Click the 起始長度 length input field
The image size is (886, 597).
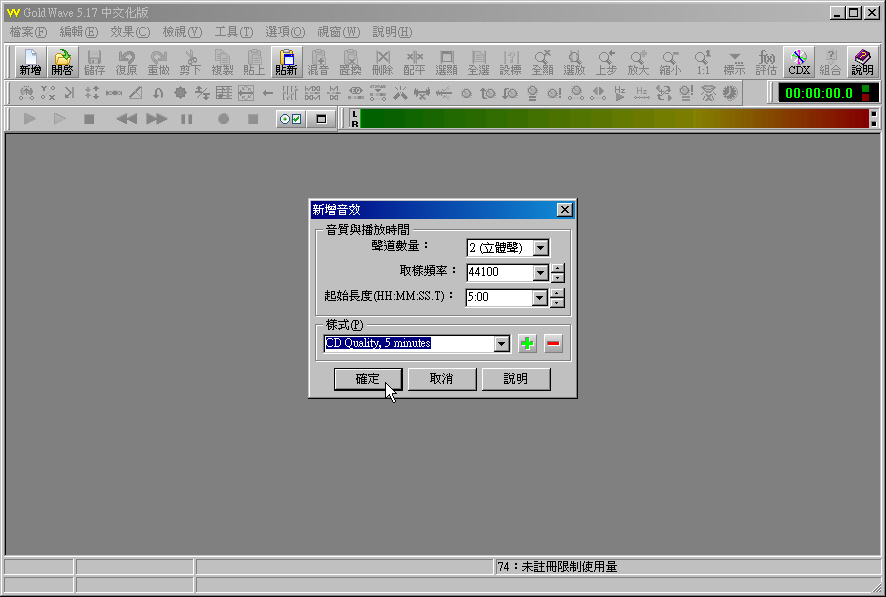[498, 298]
